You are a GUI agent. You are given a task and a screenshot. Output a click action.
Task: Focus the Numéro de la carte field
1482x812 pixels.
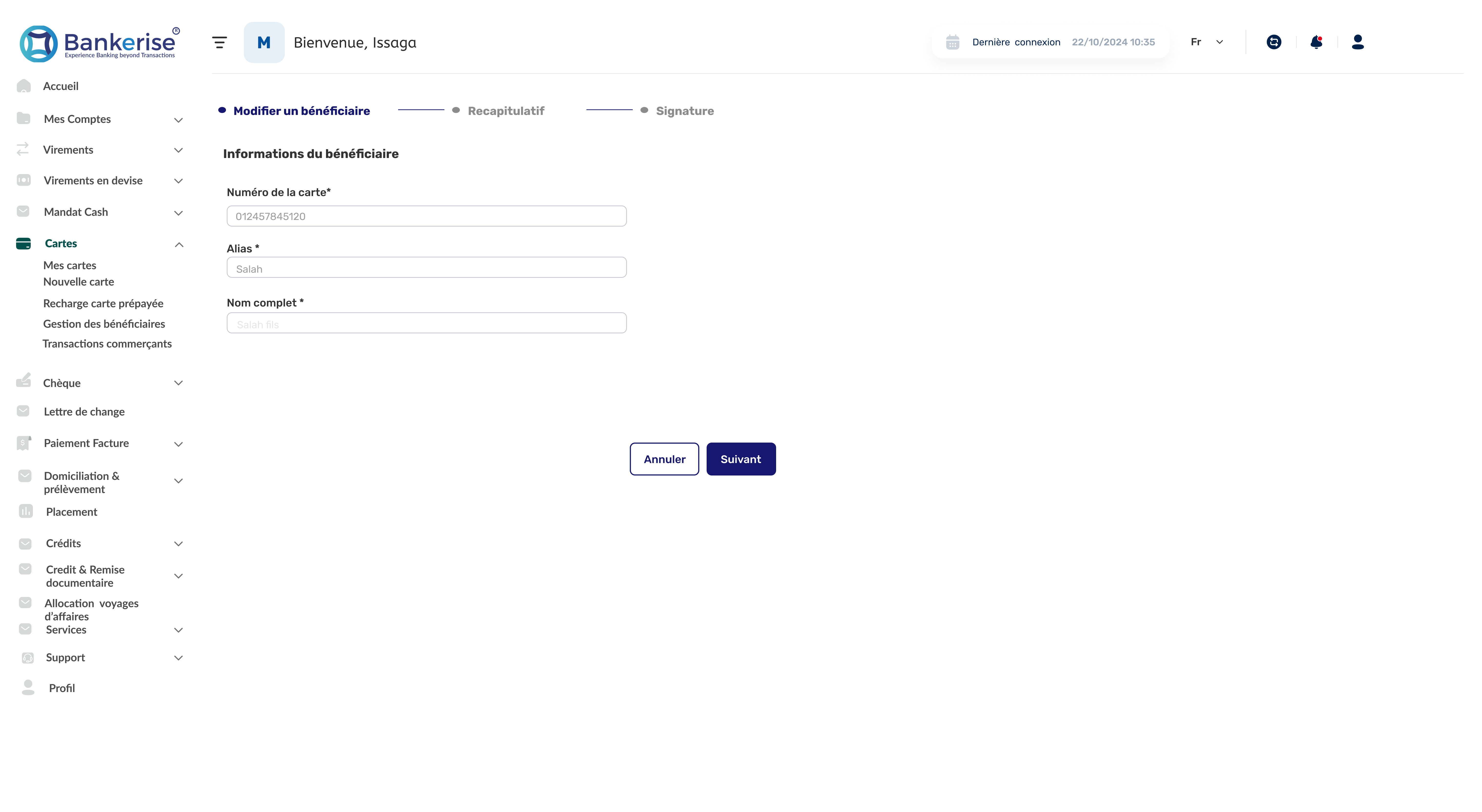427,216
